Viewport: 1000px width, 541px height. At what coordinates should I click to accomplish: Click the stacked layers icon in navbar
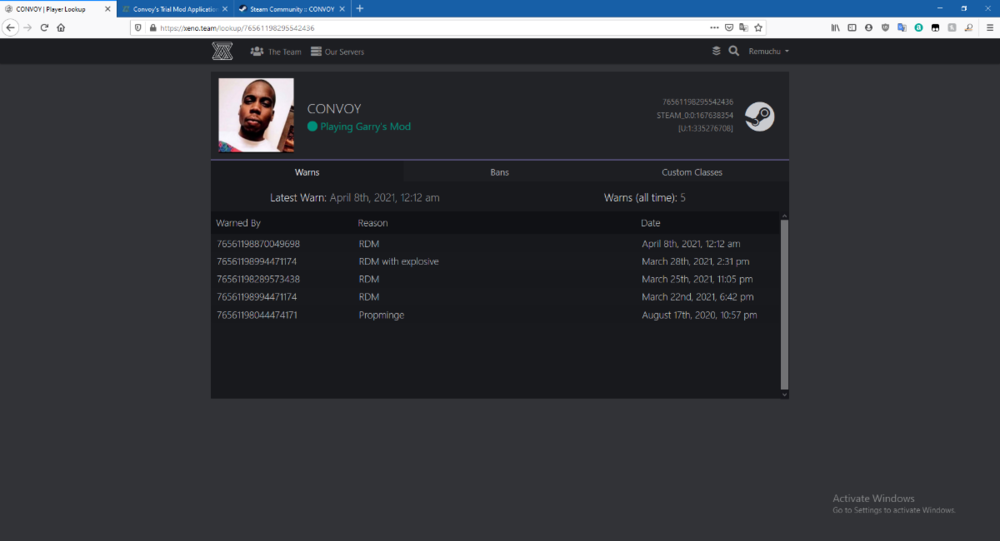point(716,51)
